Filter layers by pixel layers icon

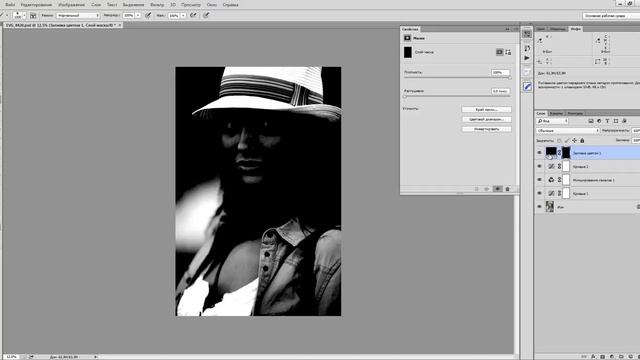[x=591, y=121]
